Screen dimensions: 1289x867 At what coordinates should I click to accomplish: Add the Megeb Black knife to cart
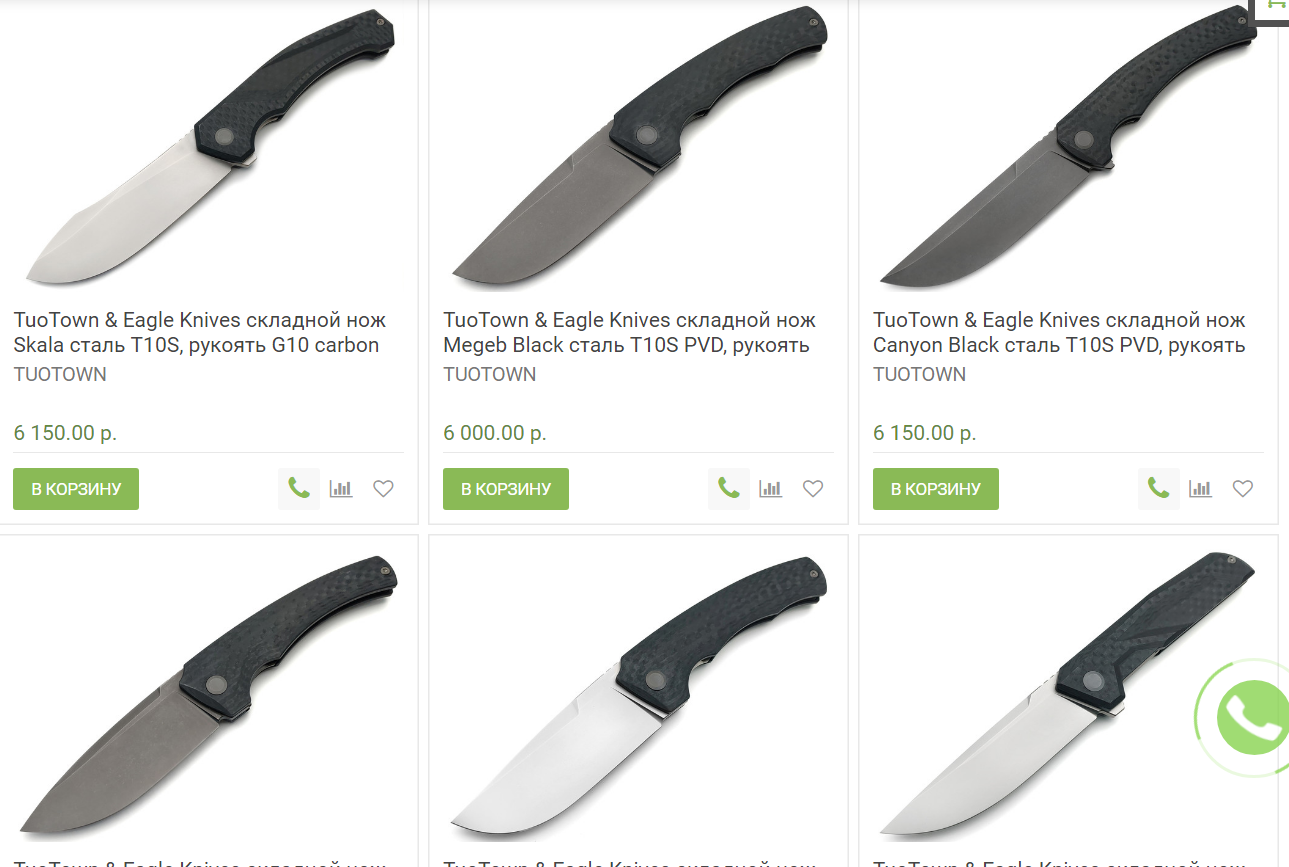[x=506, y=489]
